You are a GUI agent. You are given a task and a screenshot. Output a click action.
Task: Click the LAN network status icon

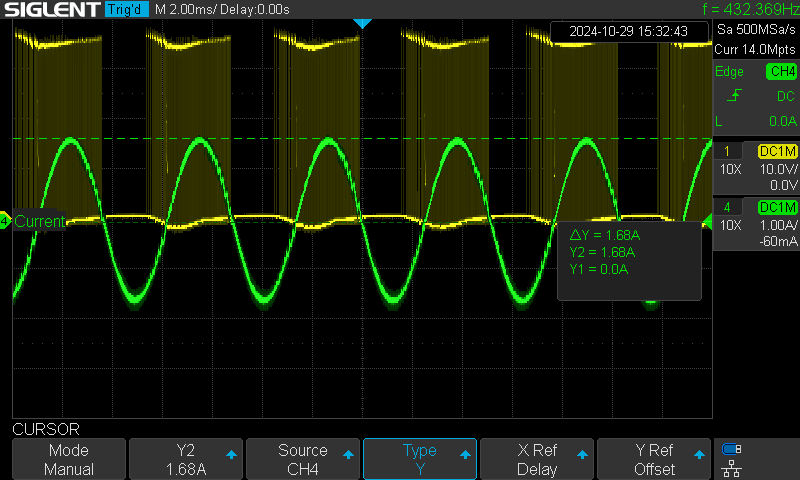(x=732, y=468)
